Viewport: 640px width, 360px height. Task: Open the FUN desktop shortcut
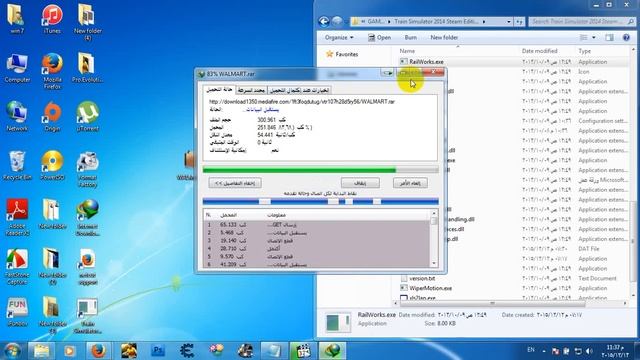[x=17, y=312]
